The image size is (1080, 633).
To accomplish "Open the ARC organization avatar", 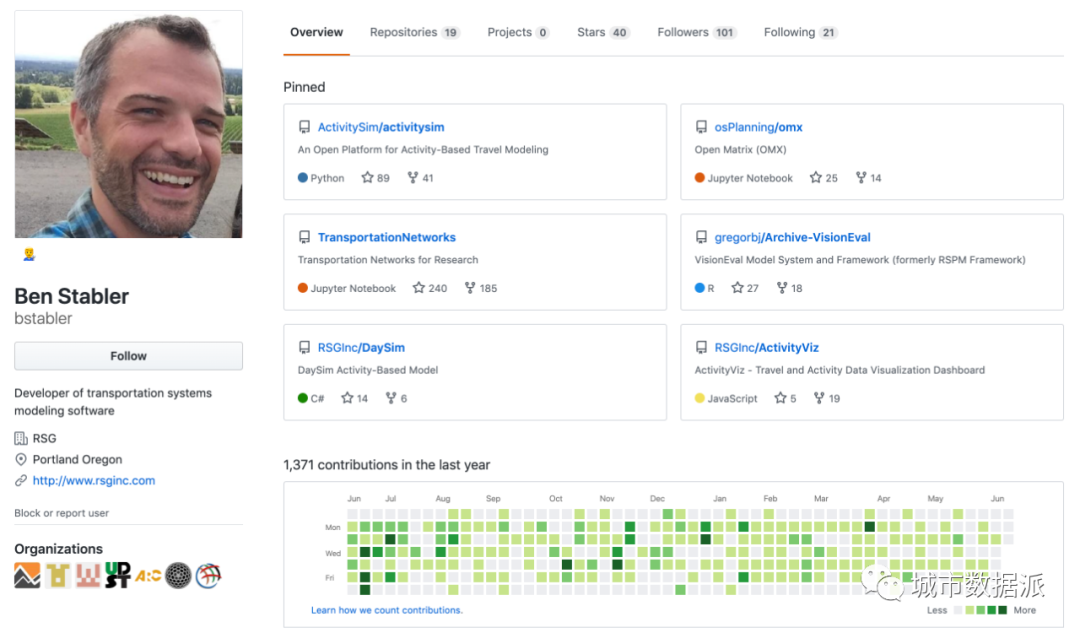I will pos(148,575).
